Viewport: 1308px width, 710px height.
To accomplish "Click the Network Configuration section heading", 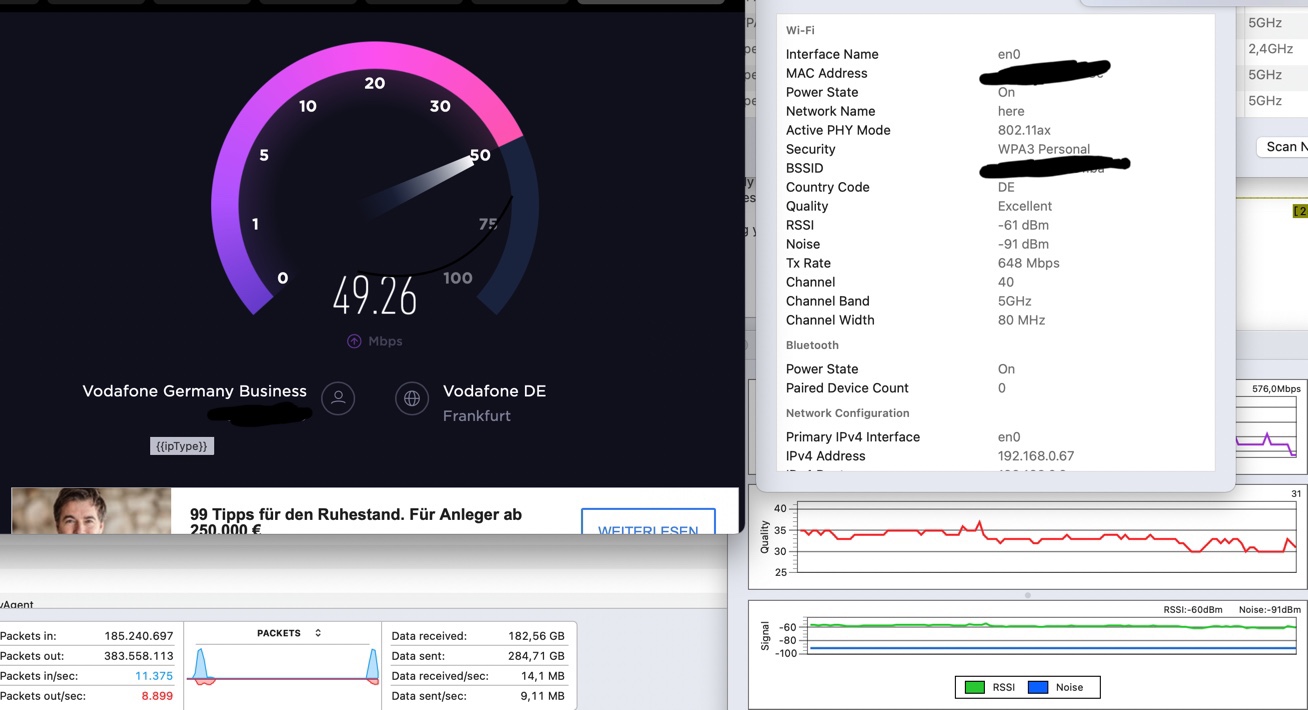I will [x=848, y=413].
